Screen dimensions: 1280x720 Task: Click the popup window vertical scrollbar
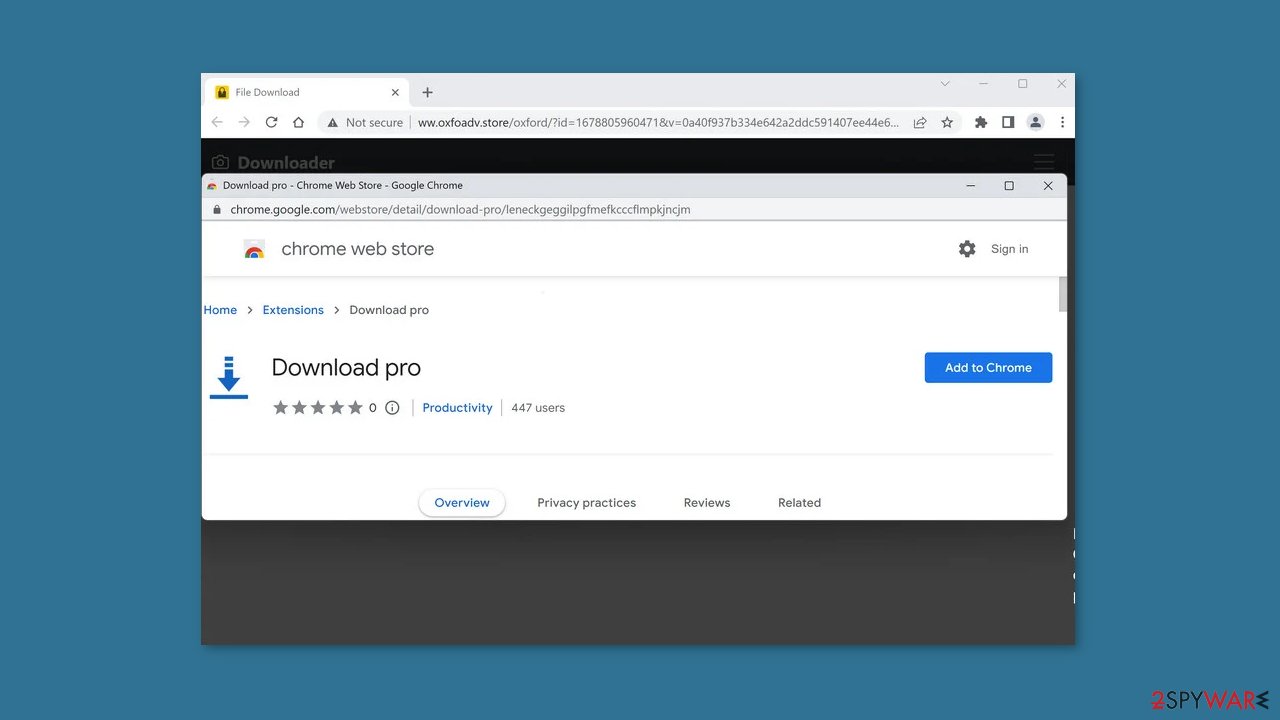coord(1062,295)
